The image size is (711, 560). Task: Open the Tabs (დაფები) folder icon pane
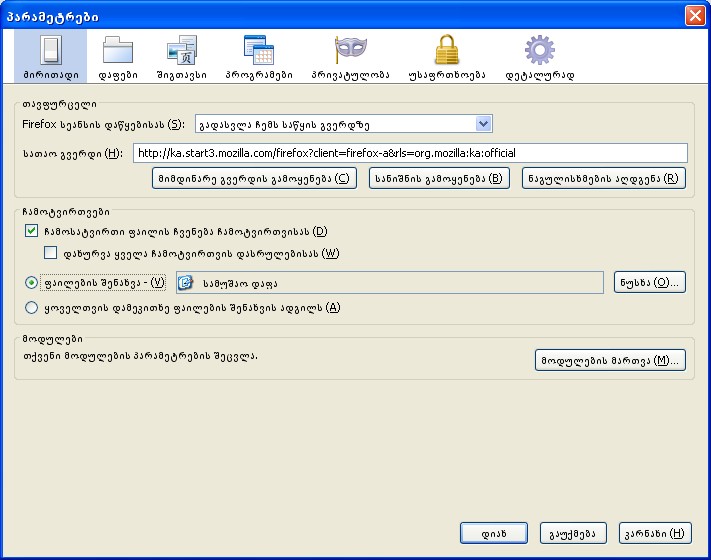[117, 56]
